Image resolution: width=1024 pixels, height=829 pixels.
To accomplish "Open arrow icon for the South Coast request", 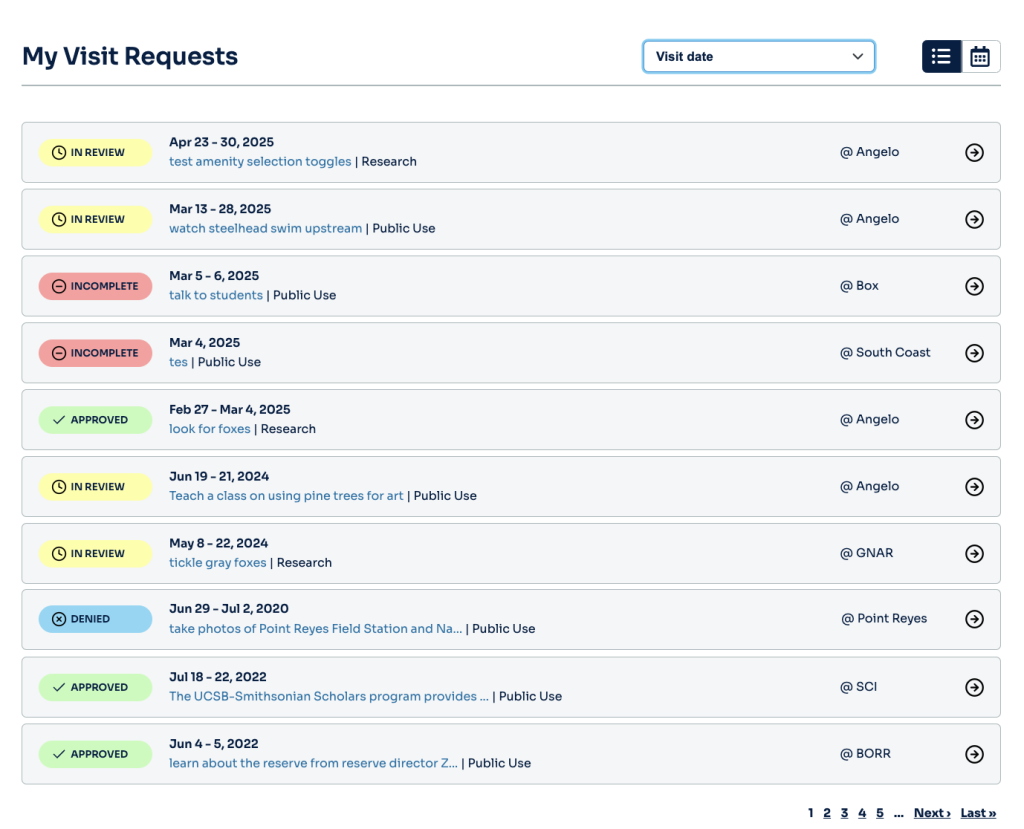I will 974,353.
